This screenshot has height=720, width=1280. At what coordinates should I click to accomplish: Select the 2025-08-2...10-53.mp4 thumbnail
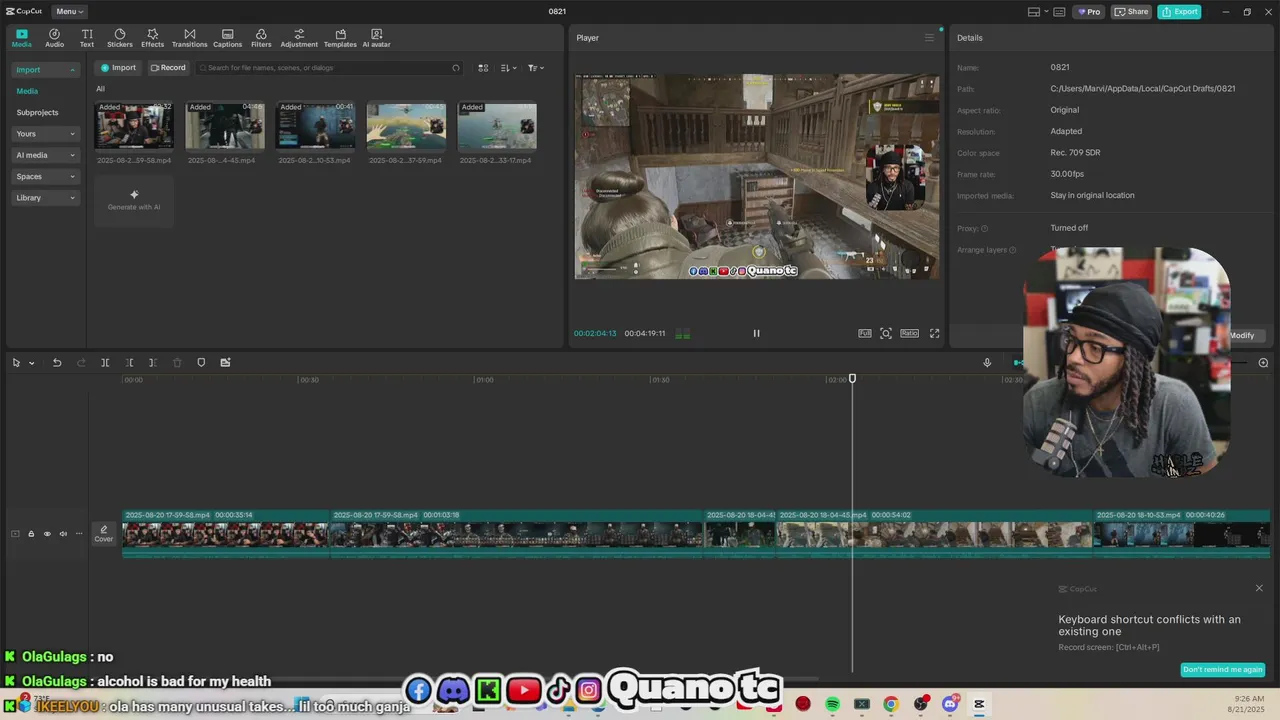click(x=315, y=126)
